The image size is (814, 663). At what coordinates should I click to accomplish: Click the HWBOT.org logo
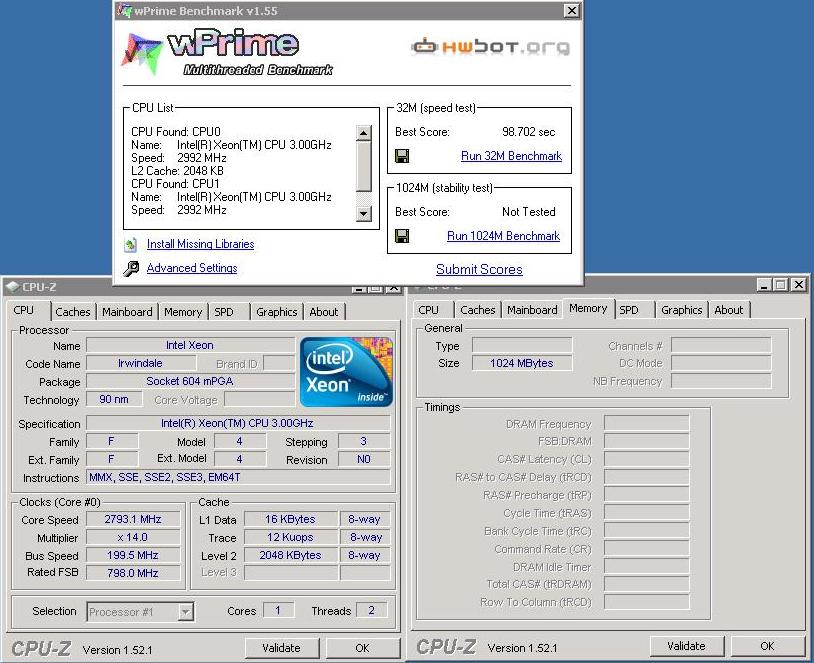coord(491,47)
